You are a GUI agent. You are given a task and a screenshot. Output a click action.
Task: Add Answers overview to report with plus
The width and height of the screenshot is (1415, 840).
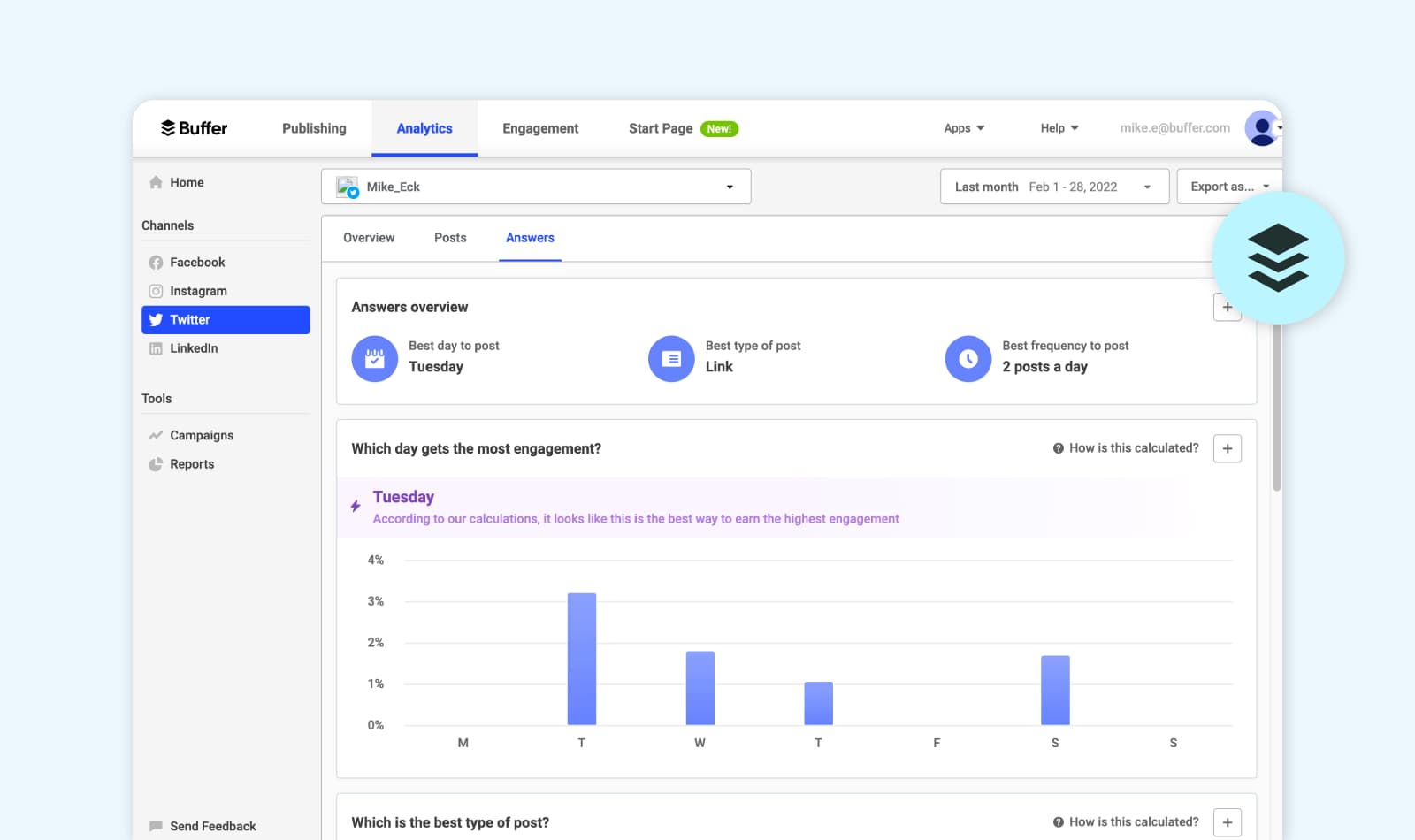tap(1227, 307)
